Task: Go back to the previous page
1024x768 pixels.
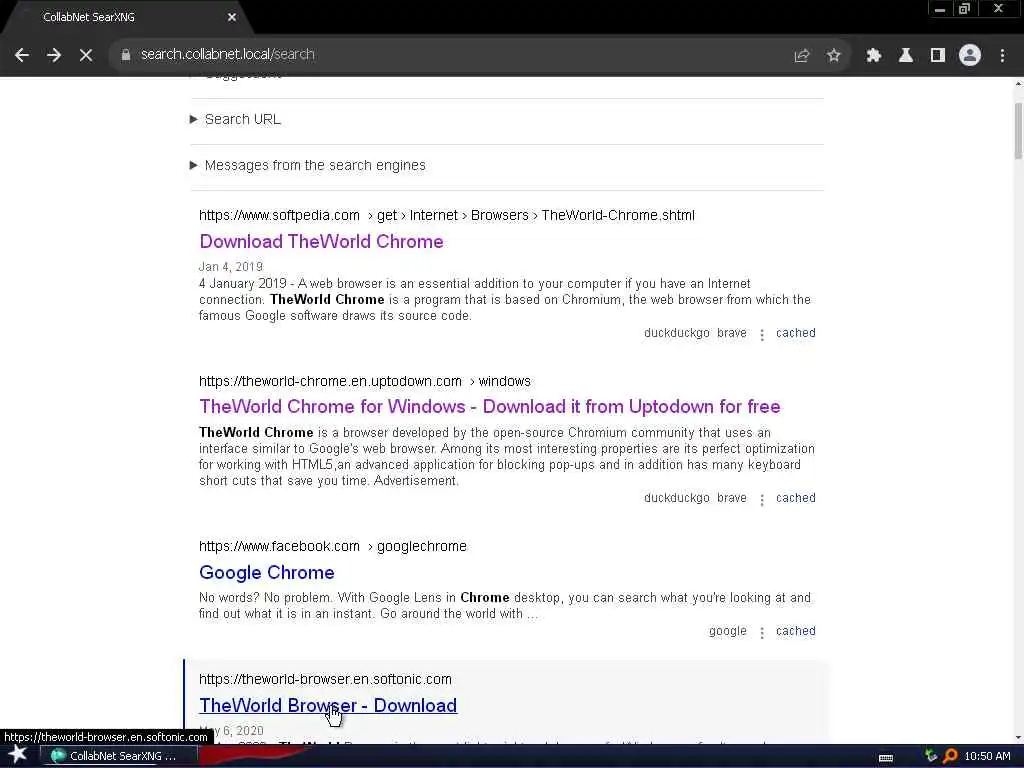Action: pos(22,55)
